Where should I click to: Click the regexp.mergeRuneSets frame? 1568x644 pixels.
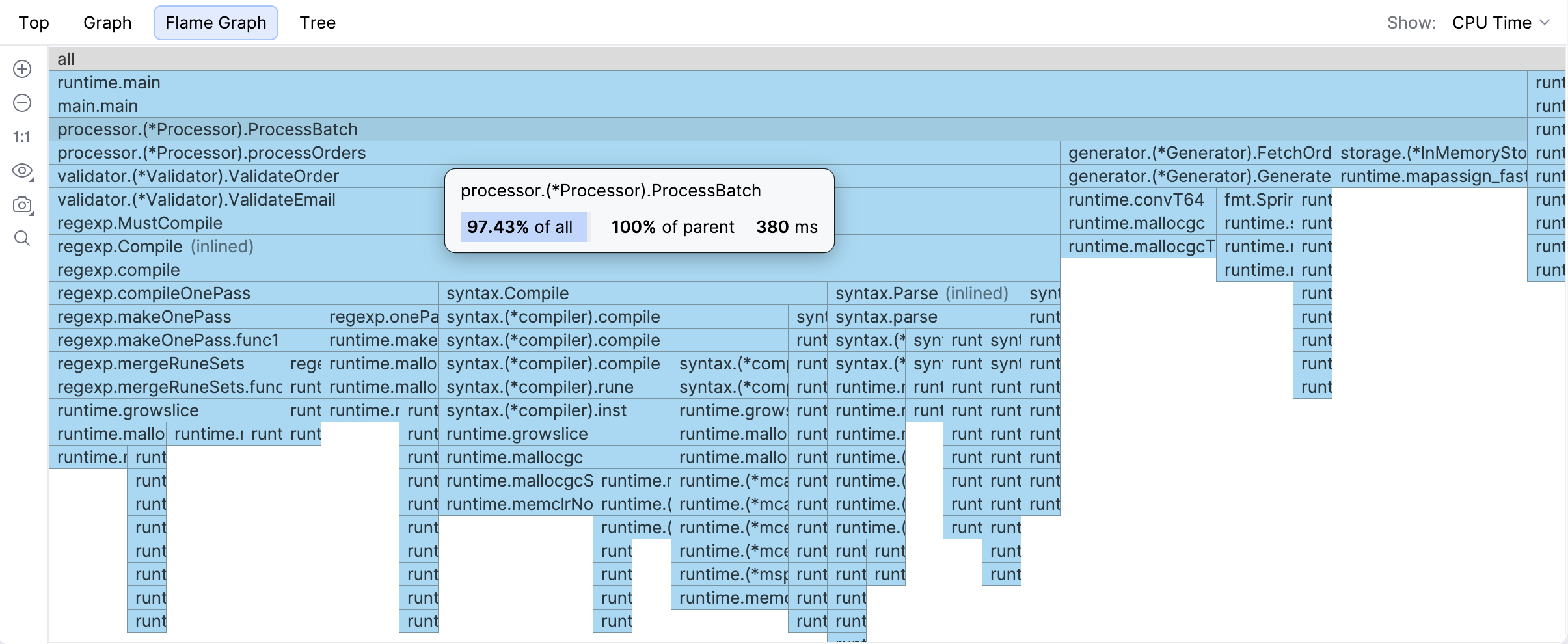[165, 364]
